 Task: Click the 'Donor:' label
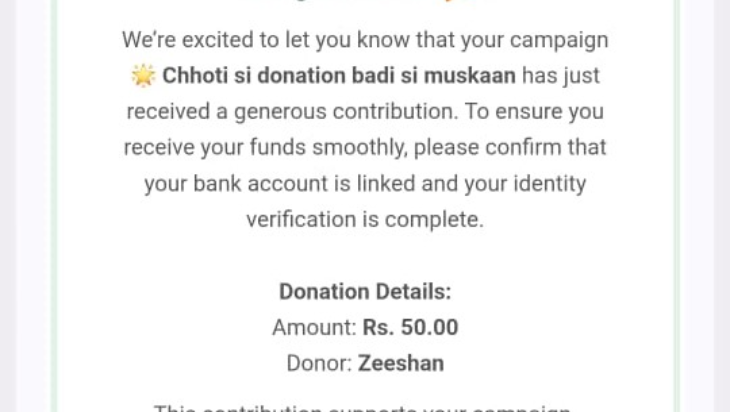click(319, 363)
